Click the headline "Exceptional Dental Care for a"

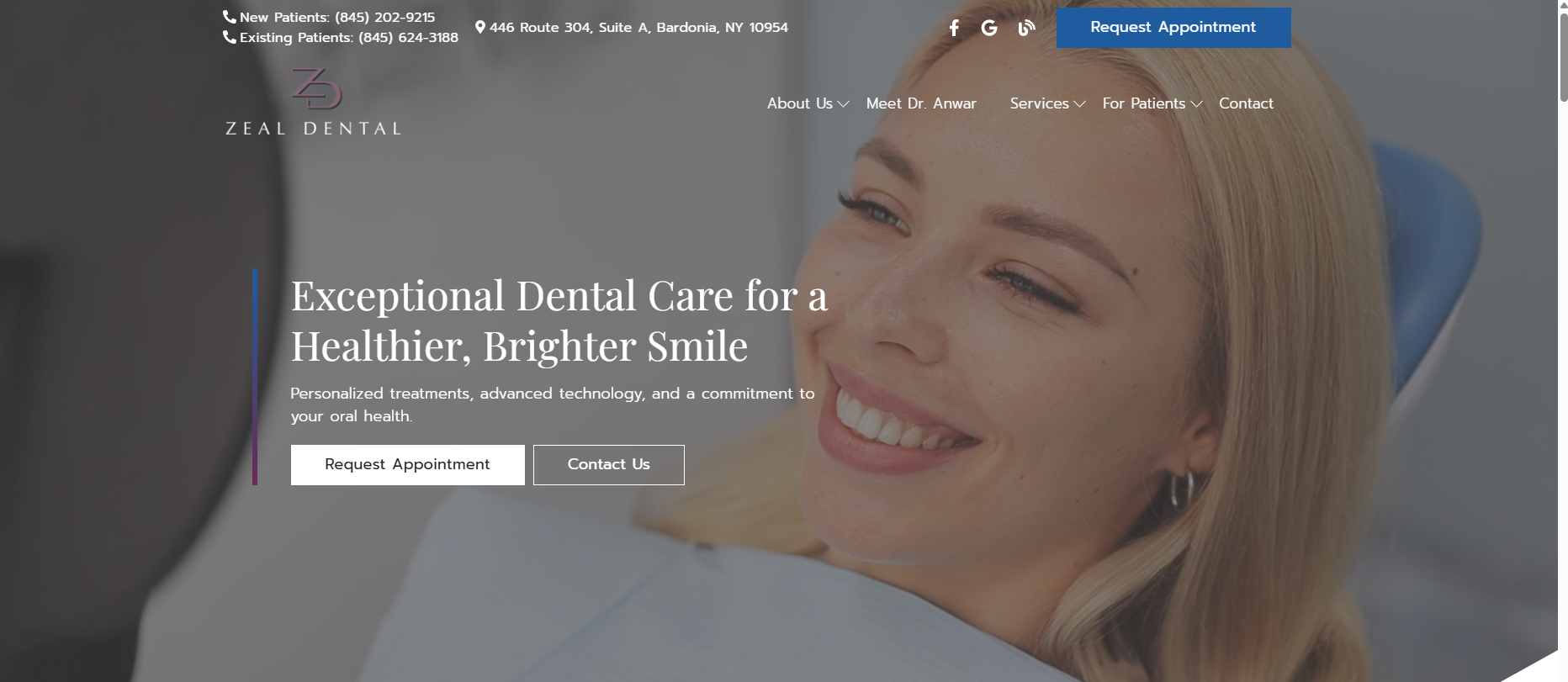(559, 296)
